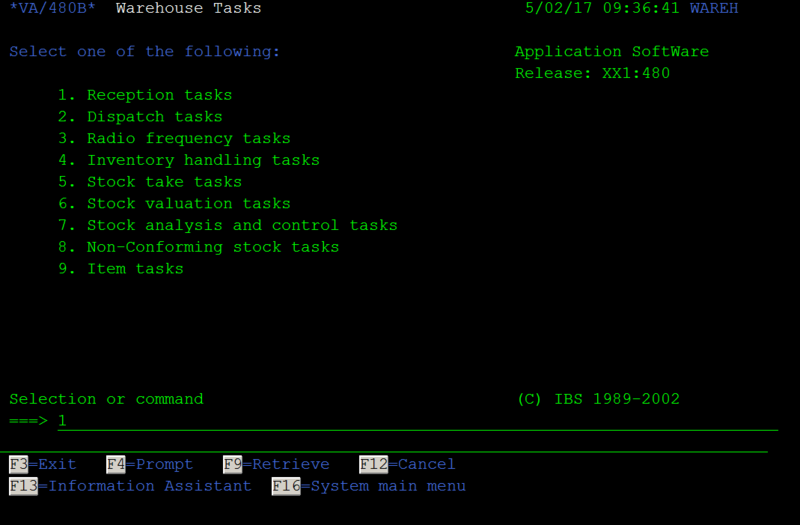Click the F9 Retrieve key
This screenshot has width=800, height=525.
point(276,464)
